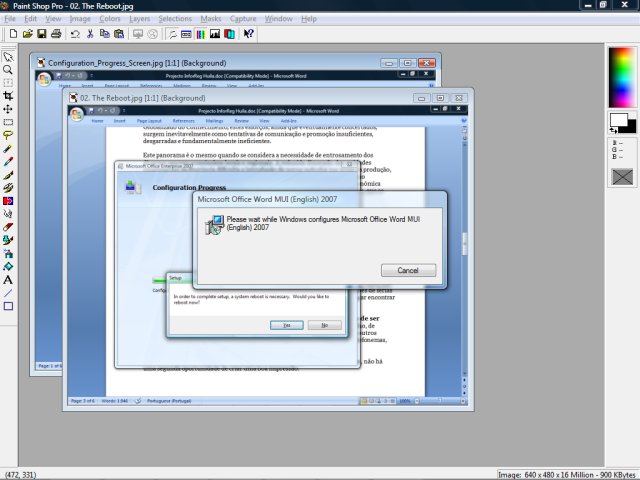
Task: Select the rectangular Selection tool
Action: [8, 122]
